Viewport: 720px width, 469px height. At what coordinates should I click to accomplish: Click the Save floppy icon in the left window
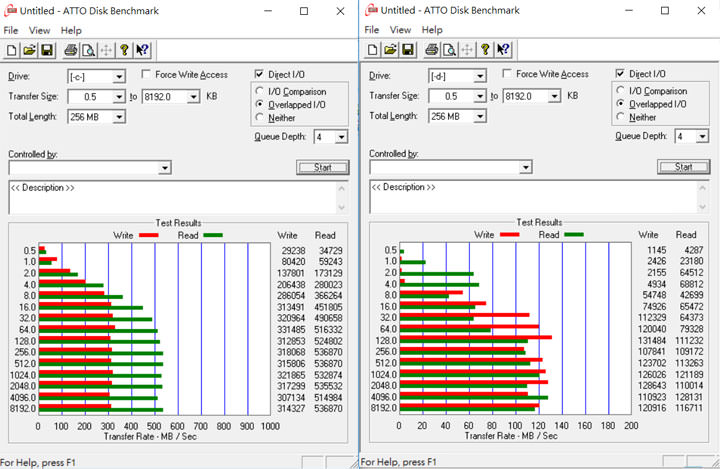tap(47, 50)
